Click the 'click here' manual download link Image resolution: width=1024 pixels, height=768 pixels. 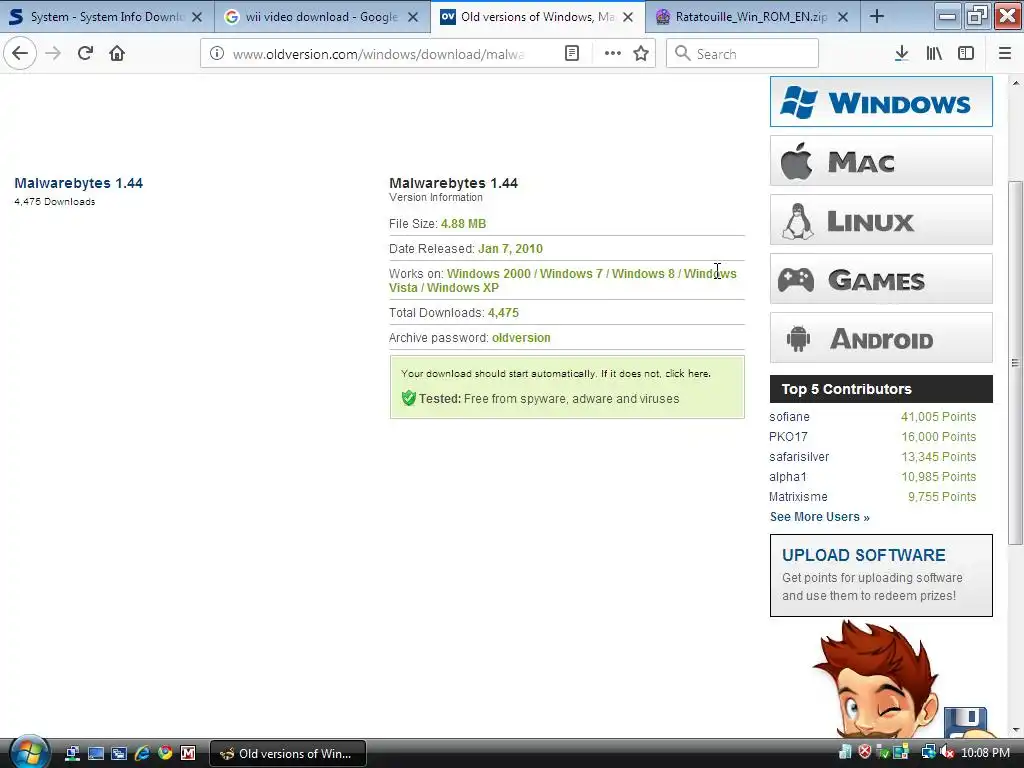click(x=687, y=374)
